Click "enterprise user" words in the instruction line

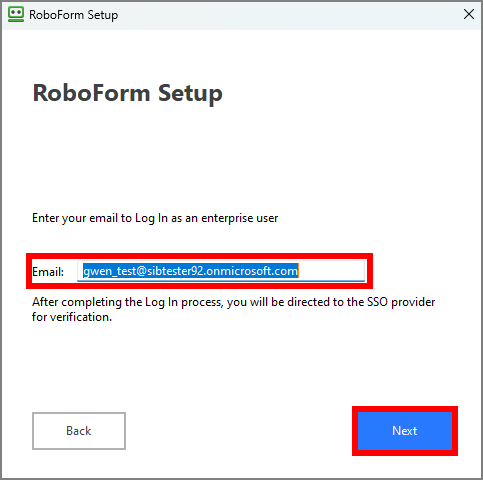240,218
